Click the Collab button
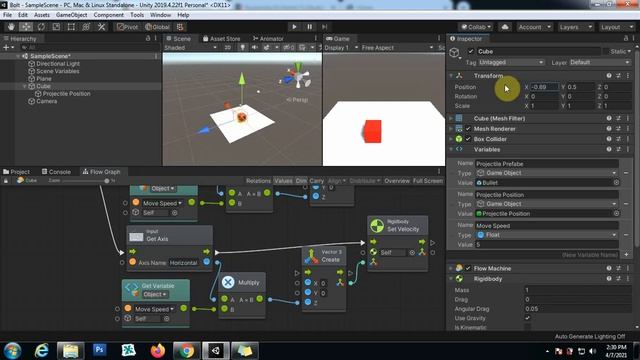Screen dimensions: 640x360 point(476,27)
